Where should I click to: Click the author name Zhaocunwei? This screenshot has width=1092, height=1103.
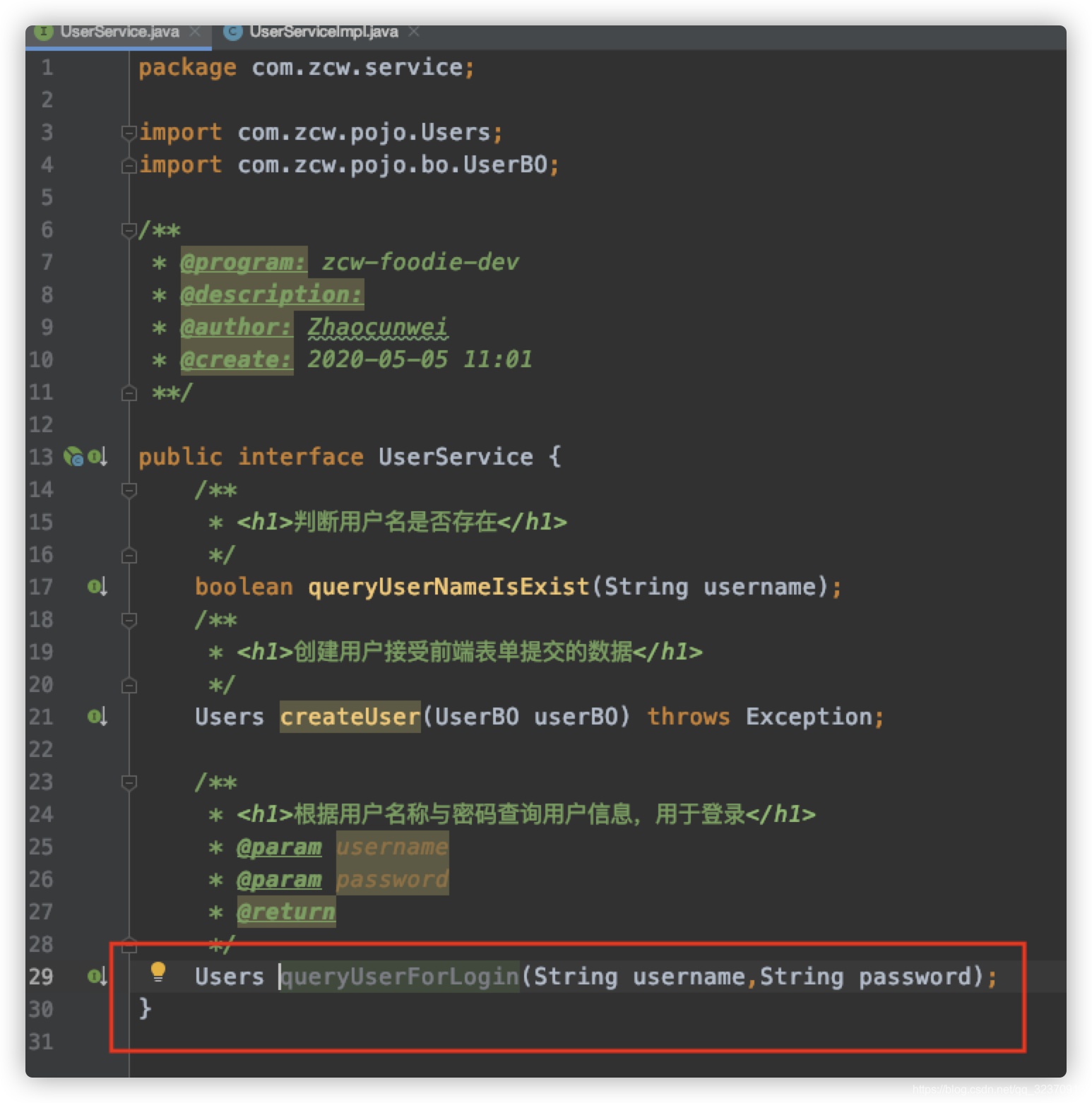(x=377, y=327)
